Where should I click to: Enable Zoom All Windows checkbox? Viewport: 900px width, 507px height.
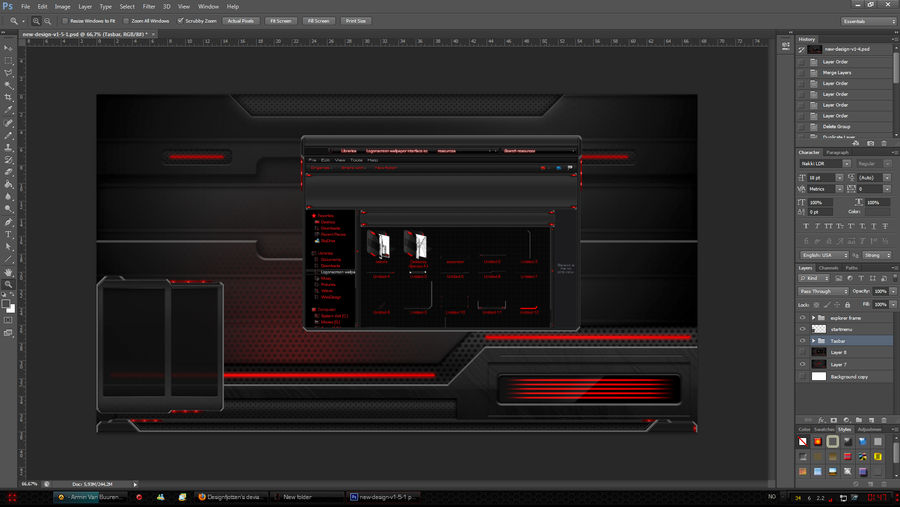(x=126, y=21)
